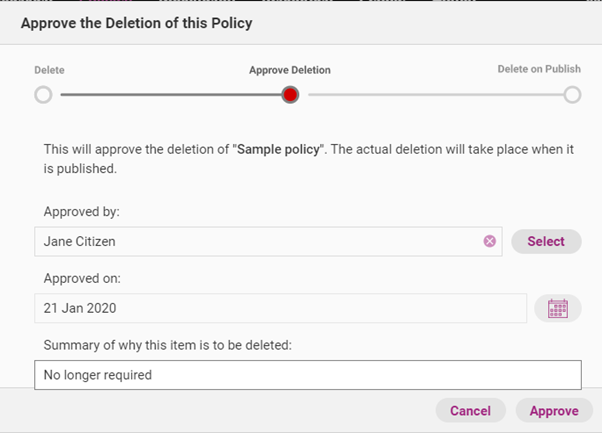The width and height of the screenshot is (602, 433).
Task: Click the deletion summary text field
Action: coord(307,375)
